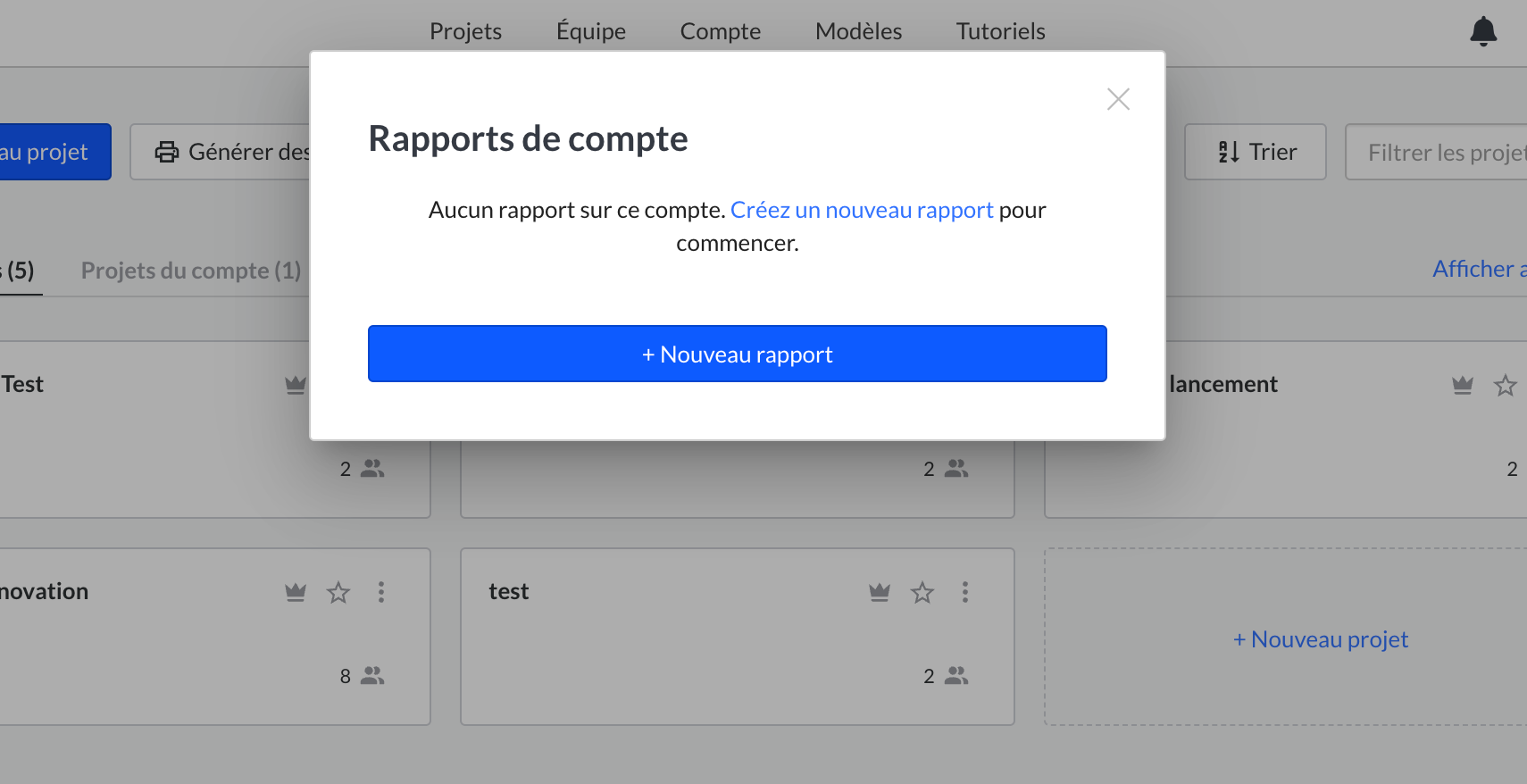This screenshot has width=1527, height=784.
Task: Click the blue nouveau projet button at top
Action: [x=55, y=152]
